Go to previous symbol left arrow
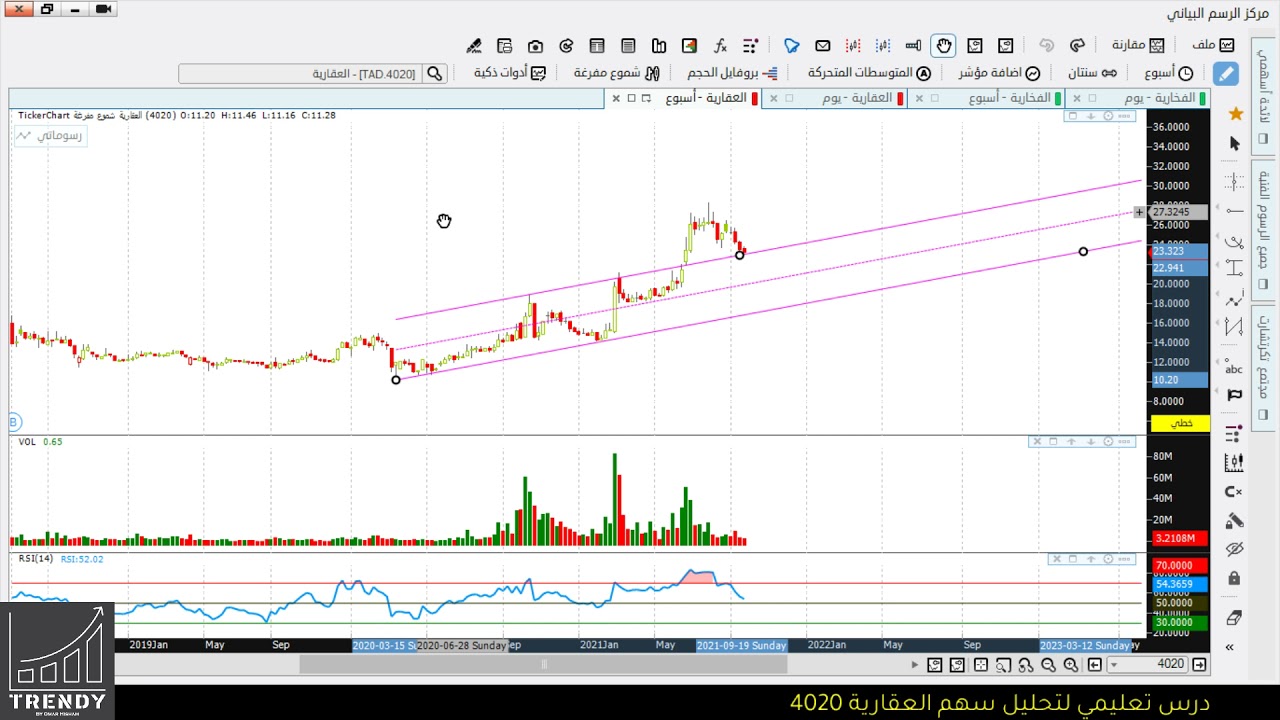The height and width of the screenshot is (720, 1280). (1097, 665)
